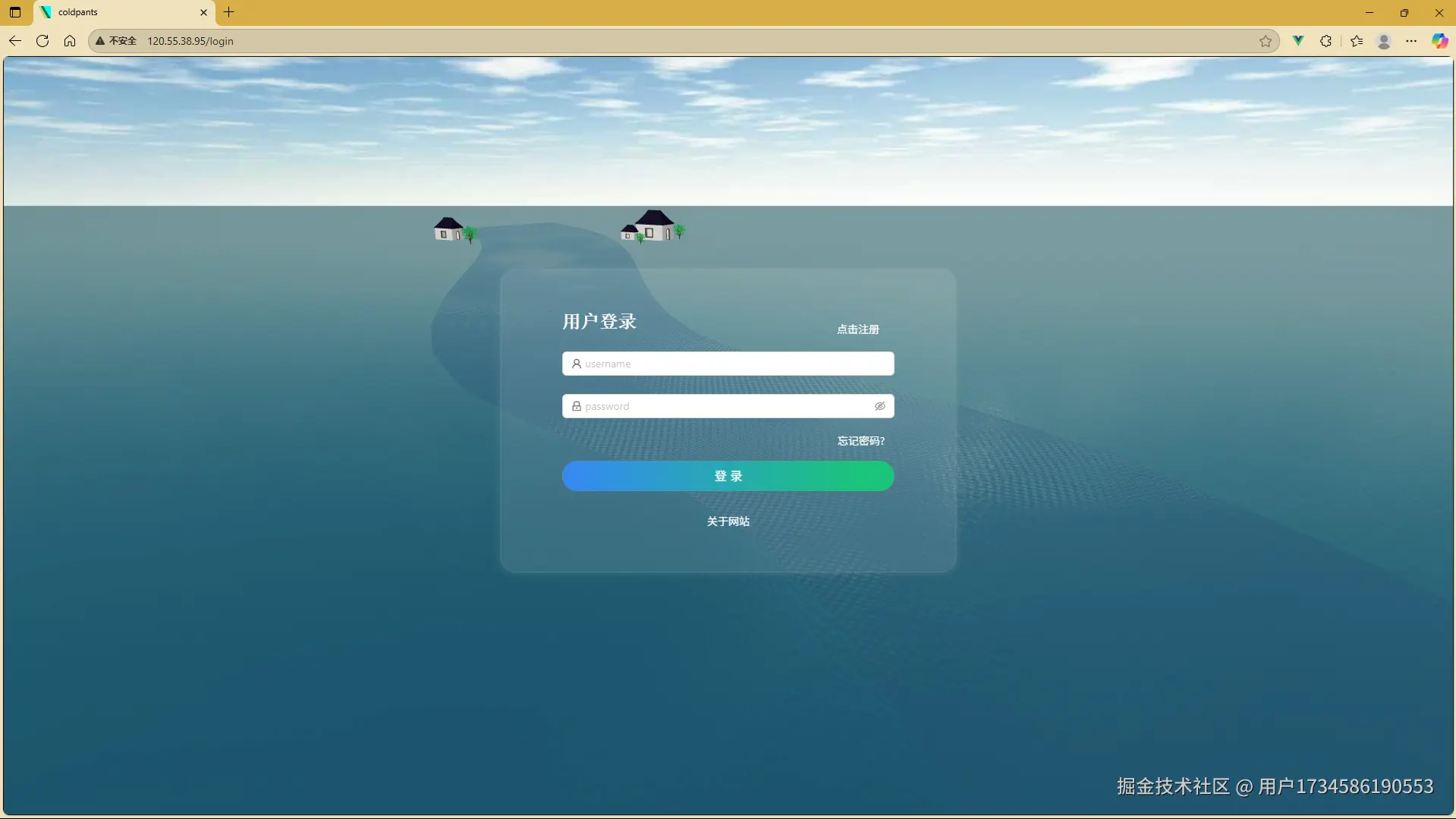
Task: Toggle password visibility with the eye icon
Action: (x=880, y=406)
